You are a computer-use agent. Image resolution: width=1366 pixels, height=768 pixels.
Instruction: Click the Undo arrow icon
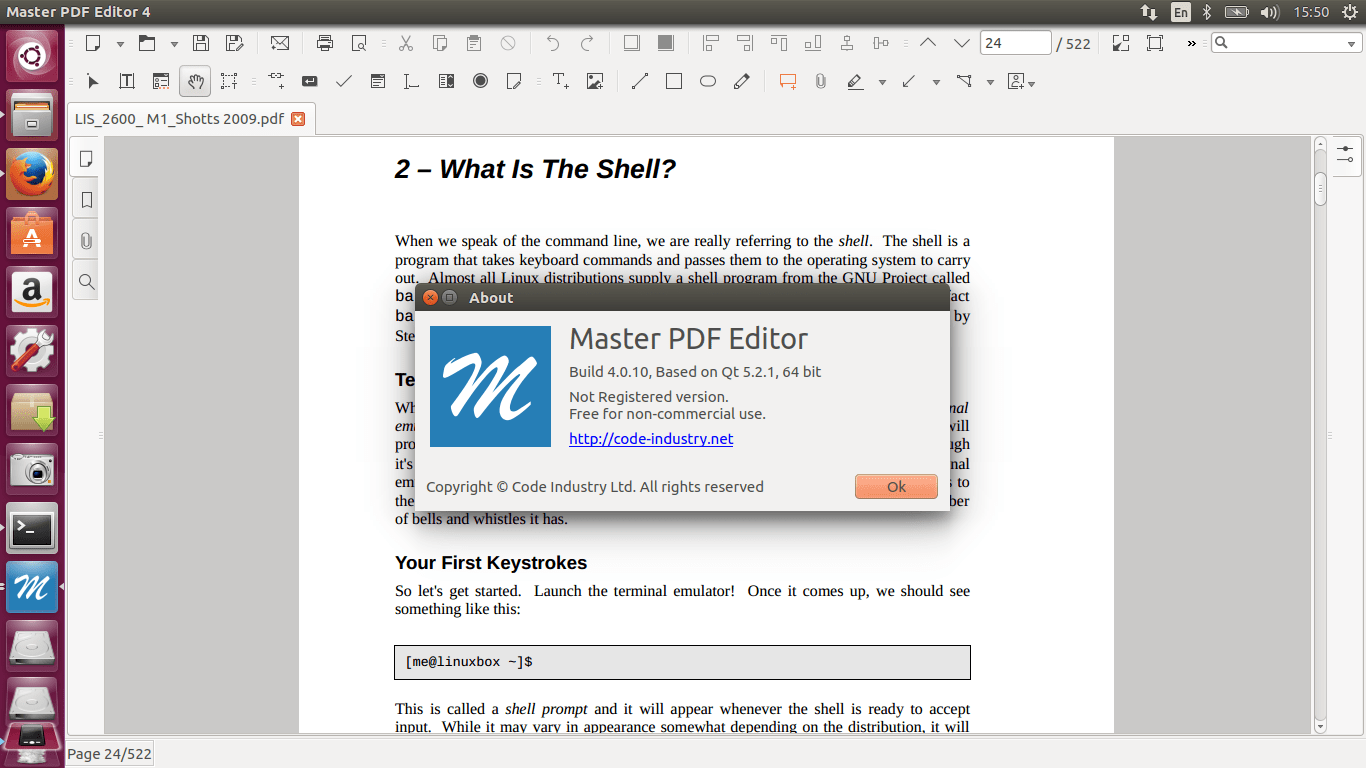pos(553,43)
